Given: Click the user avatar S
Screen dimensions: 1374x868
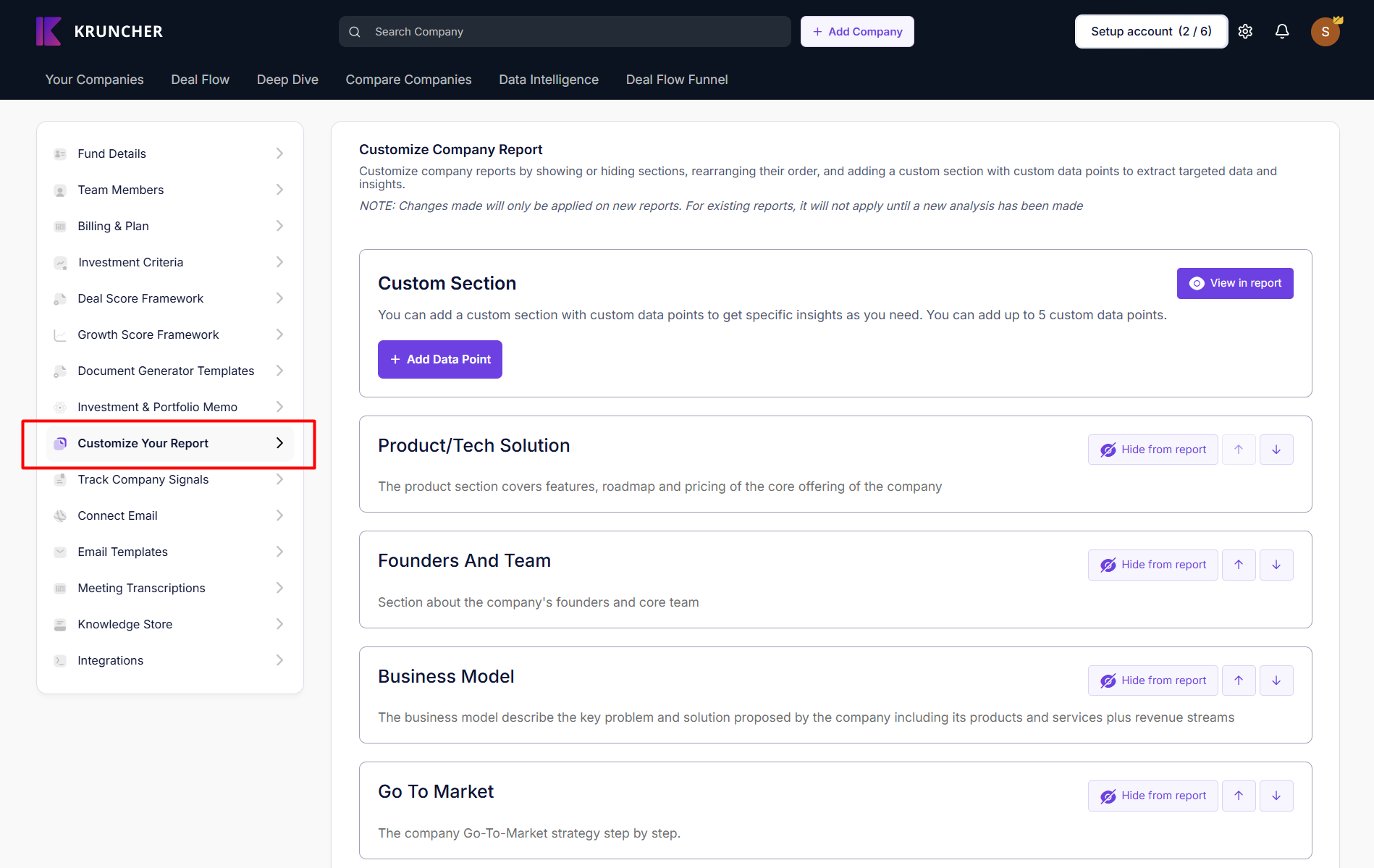Looking at the screenshot, I should pyautogui.click(x=1325, y=32).
